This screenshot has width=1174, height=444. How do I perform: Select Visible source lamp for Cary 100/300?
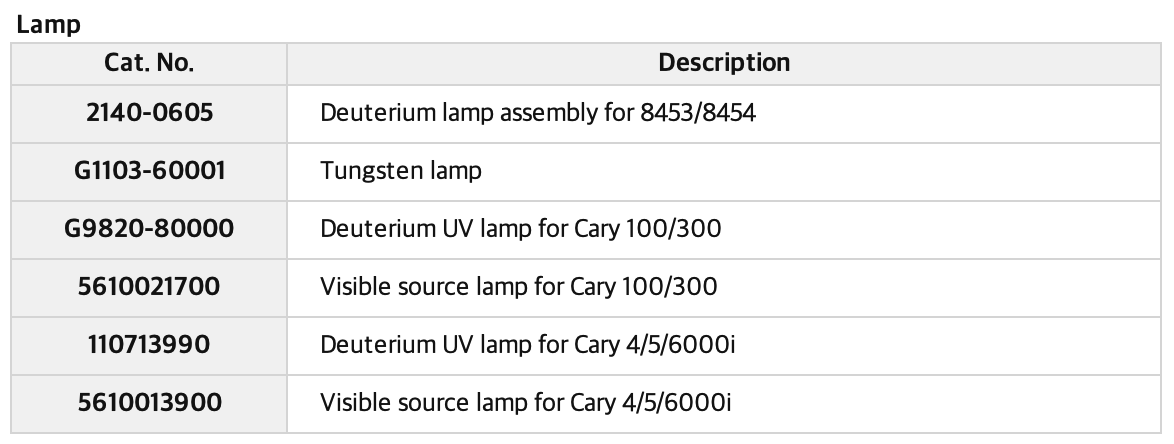pos(518,287)
